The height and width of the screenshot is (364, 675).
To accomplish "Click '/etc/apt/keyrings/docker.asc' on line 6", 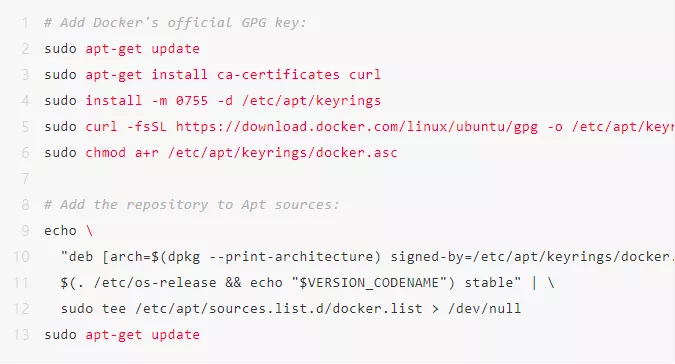I will [x=282, y=152].
